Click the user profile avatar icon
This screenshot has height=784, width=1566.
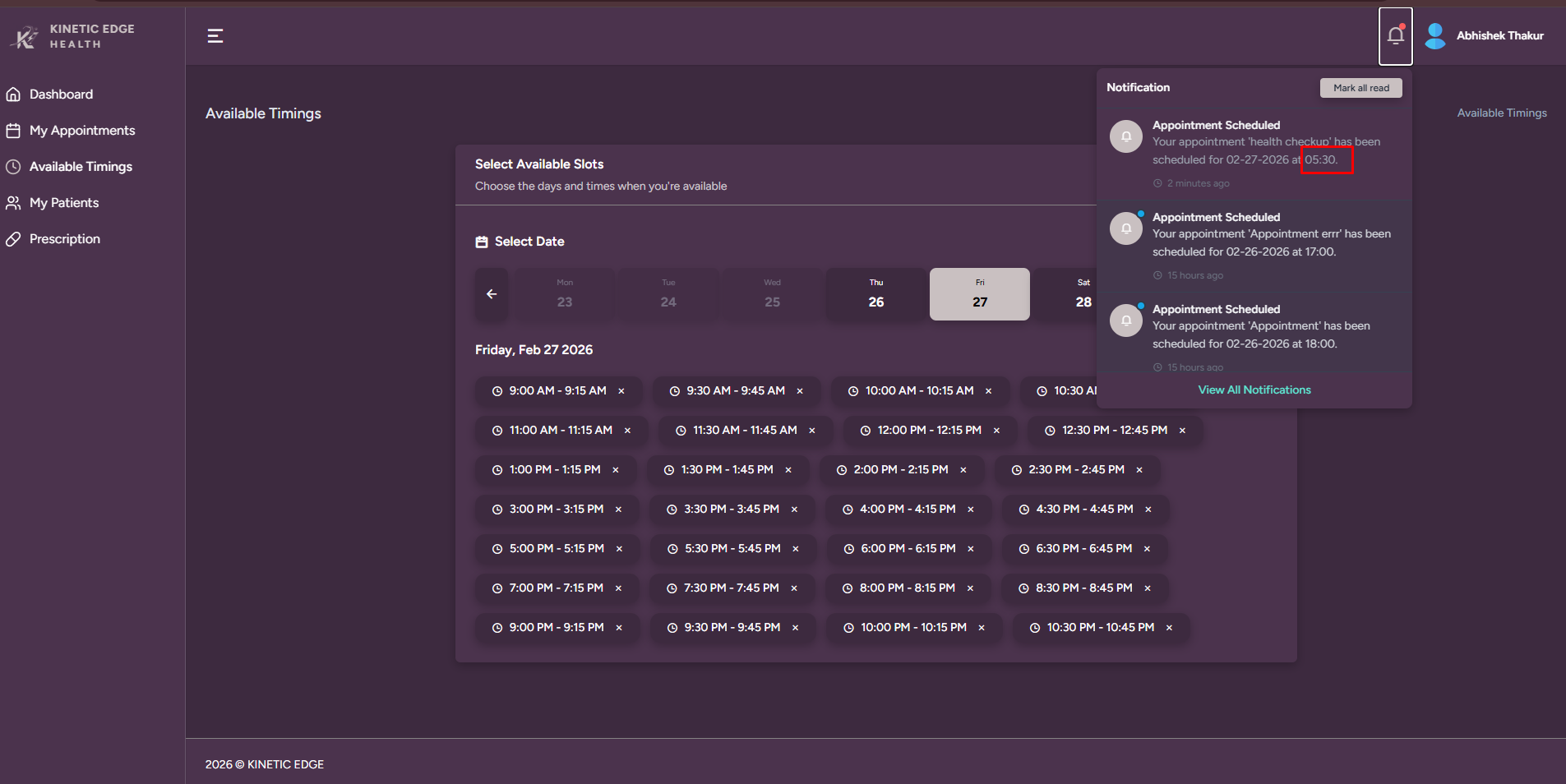pyautogui.click(x=1435, y=35)
